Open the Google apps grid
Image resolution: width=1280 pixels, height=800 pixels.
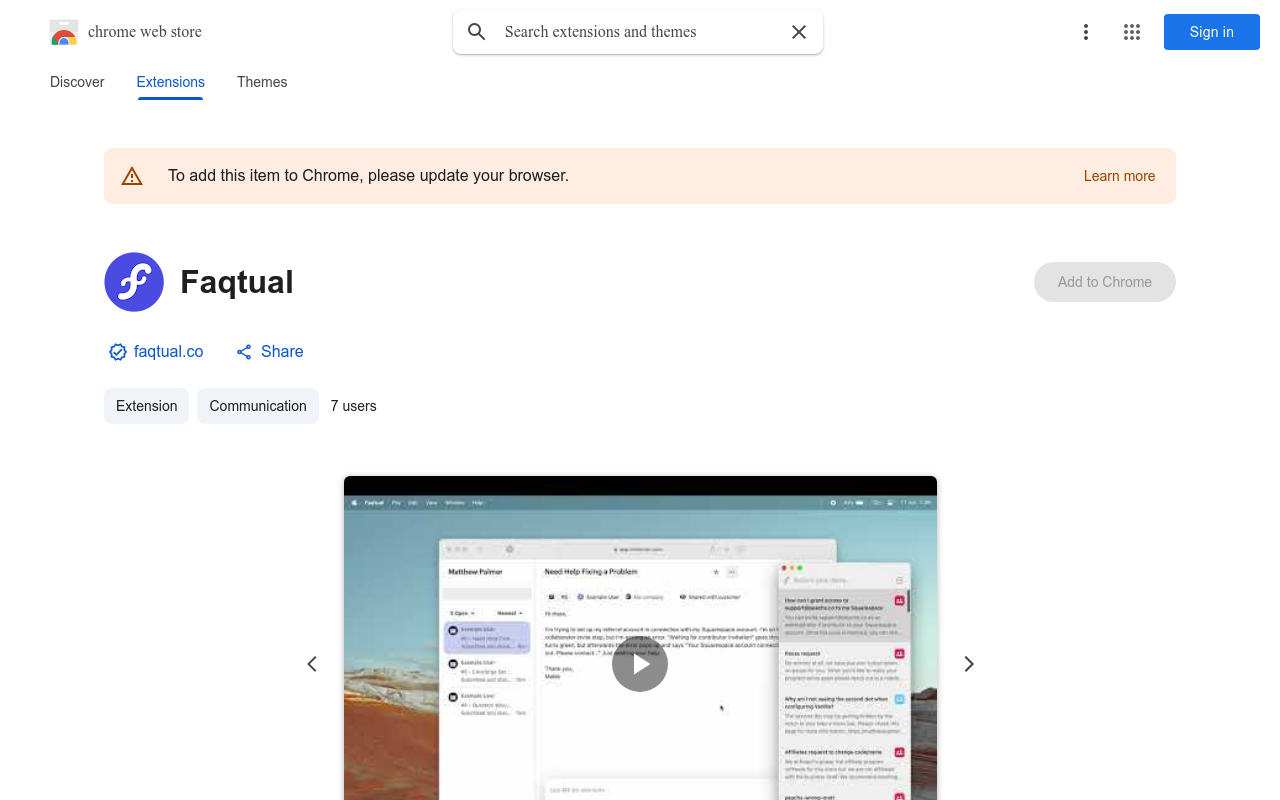(x=1132, y=32)
